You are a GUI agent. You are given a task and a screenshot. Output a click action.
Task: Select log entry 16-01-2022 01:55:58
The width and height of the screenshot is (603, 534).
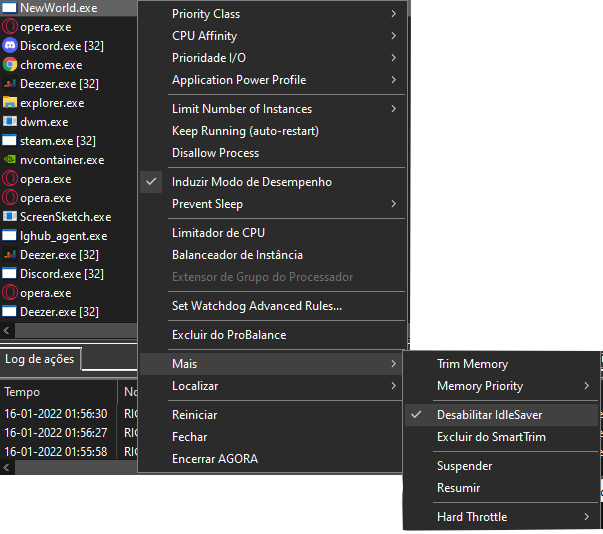coord(68,451)
